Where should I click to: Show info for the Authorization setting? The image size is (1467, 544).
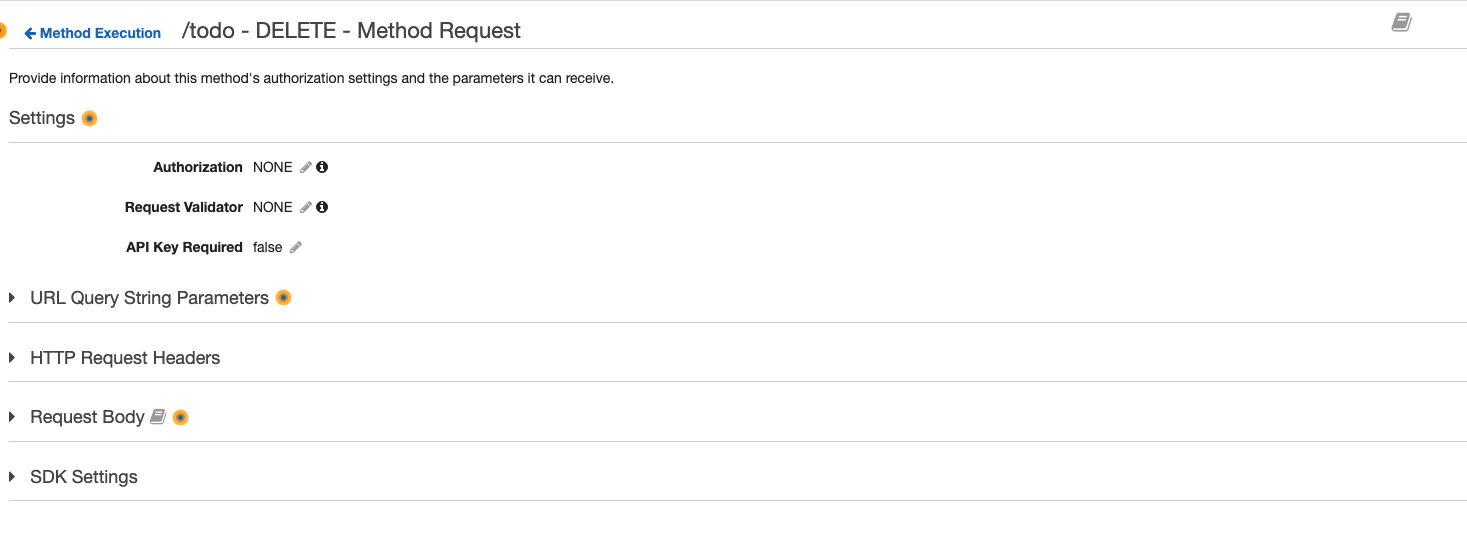(322, 167)
